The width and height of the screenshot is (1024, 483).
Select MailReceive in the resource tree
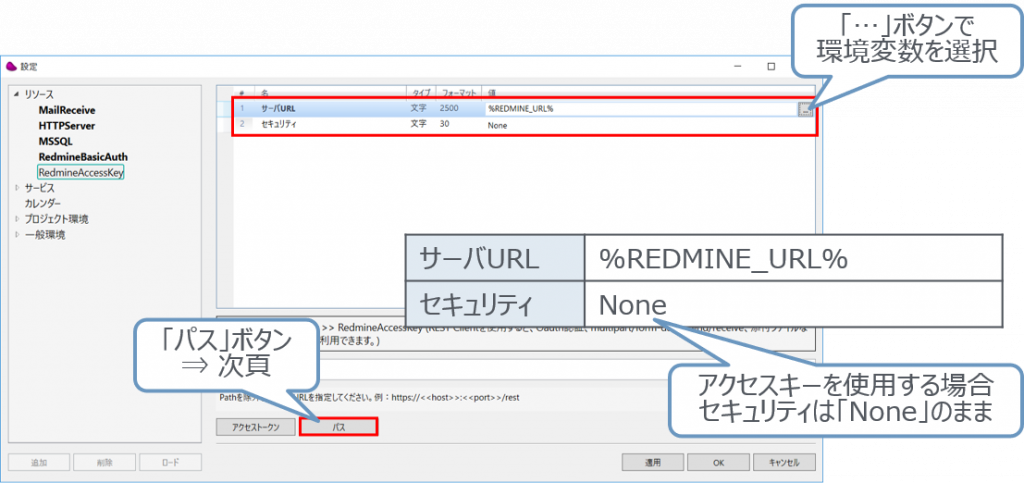[x=66, y=110]
